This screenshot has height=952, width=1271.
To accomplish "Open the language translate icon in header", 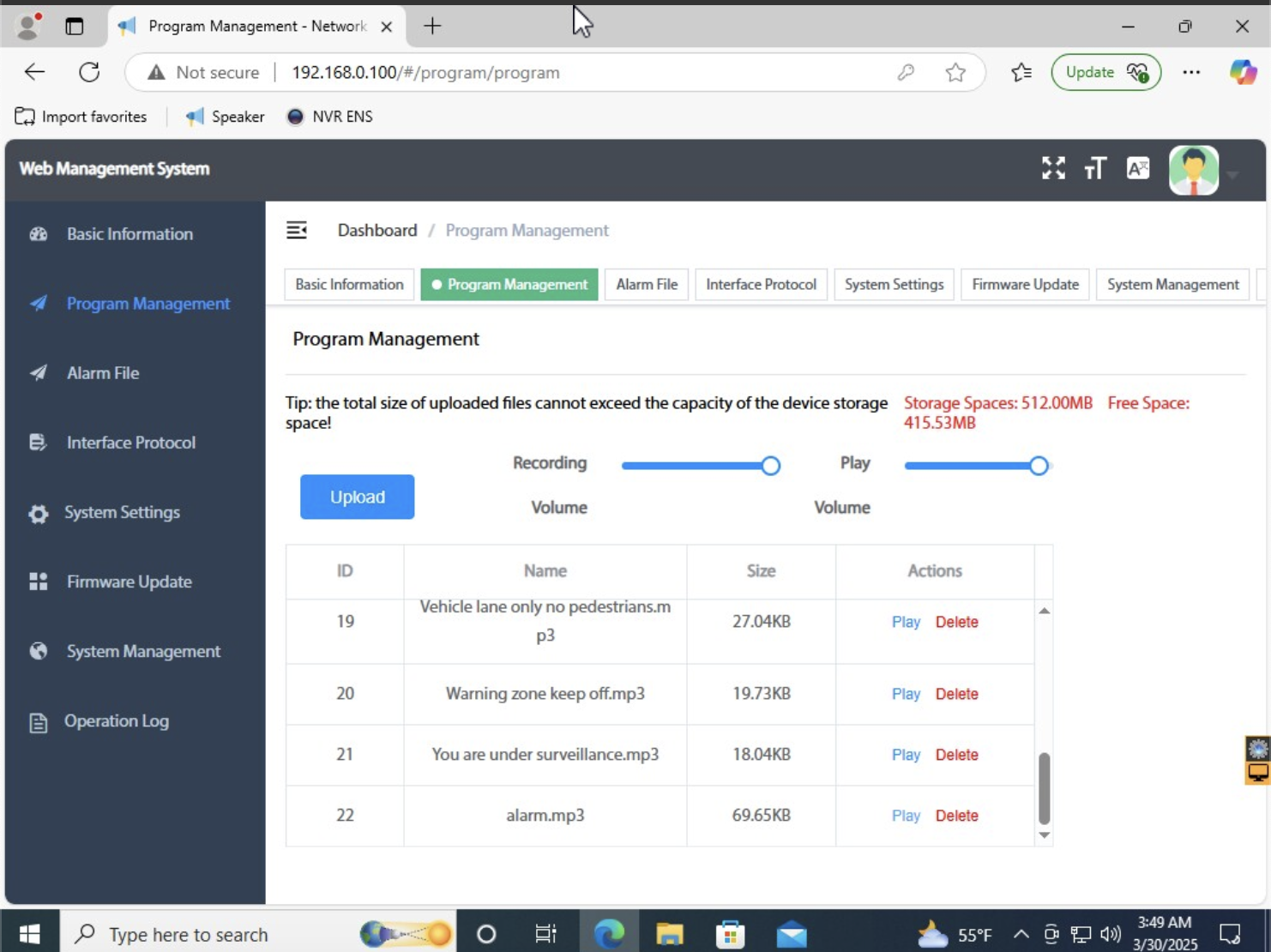I will coord(1138,168).
